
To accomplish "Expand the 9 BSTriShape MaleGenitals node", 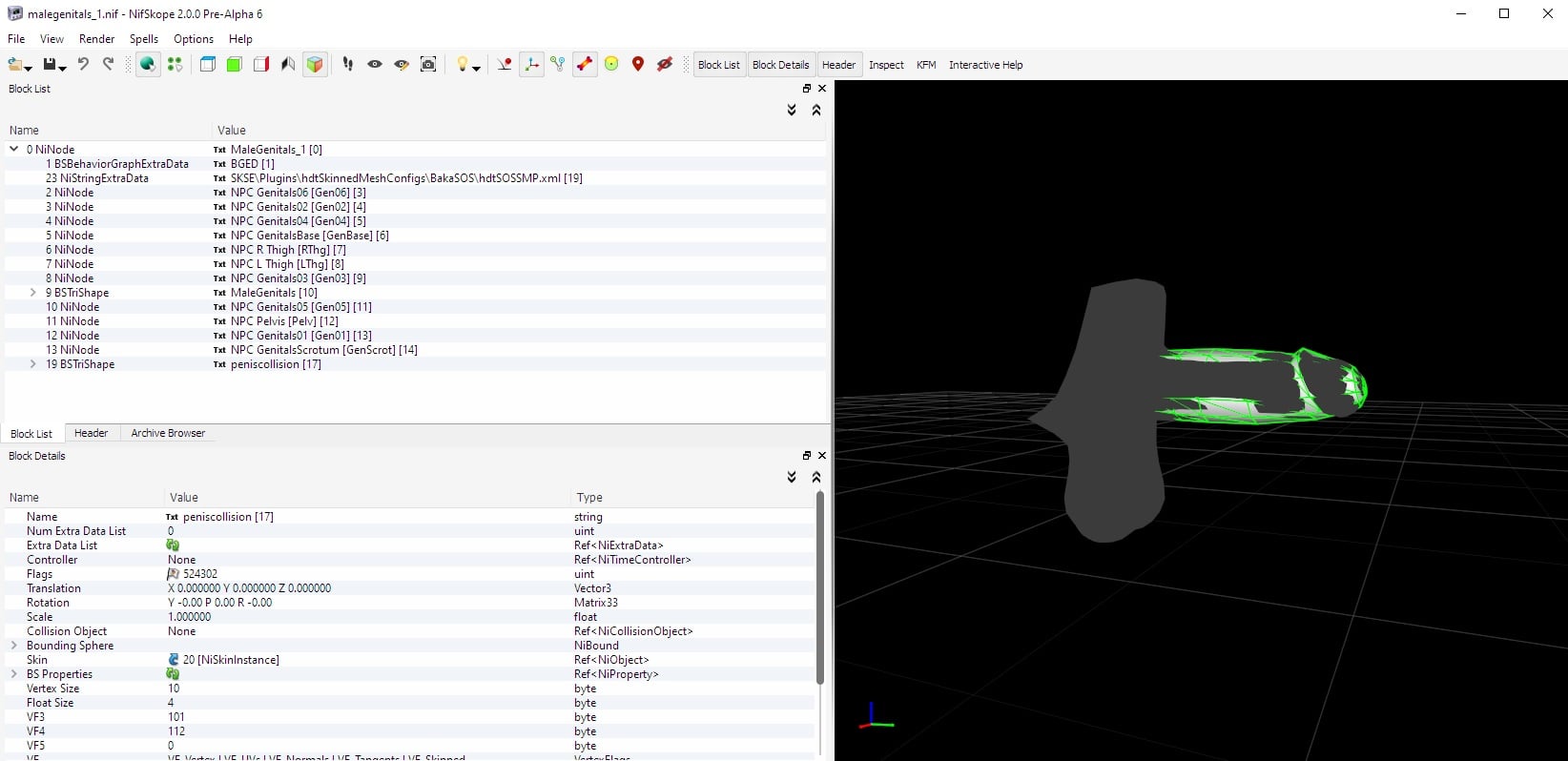I will click(33, 293).
